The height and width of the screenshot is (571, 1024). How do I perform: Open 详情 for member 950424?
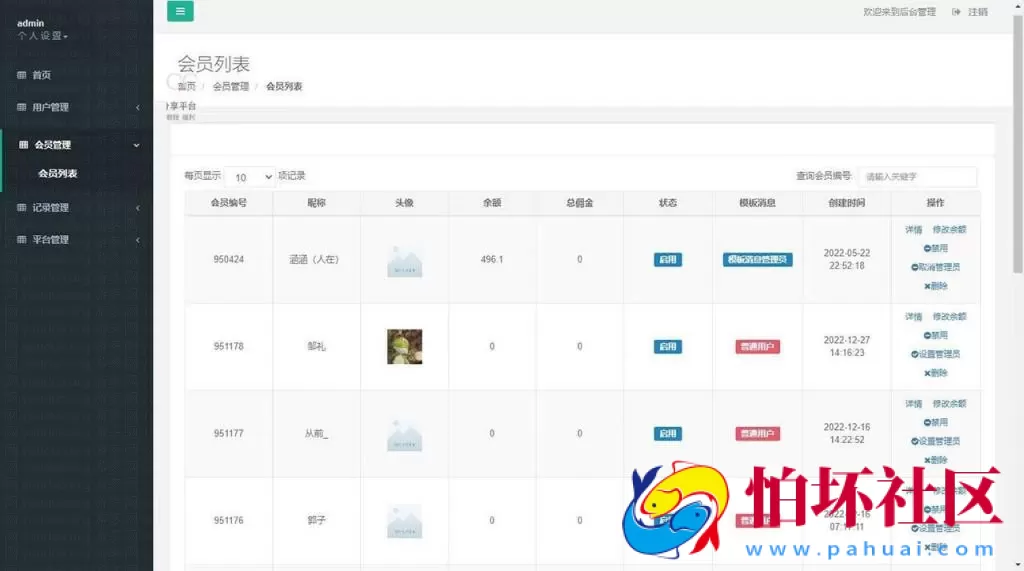pos(914,230)
